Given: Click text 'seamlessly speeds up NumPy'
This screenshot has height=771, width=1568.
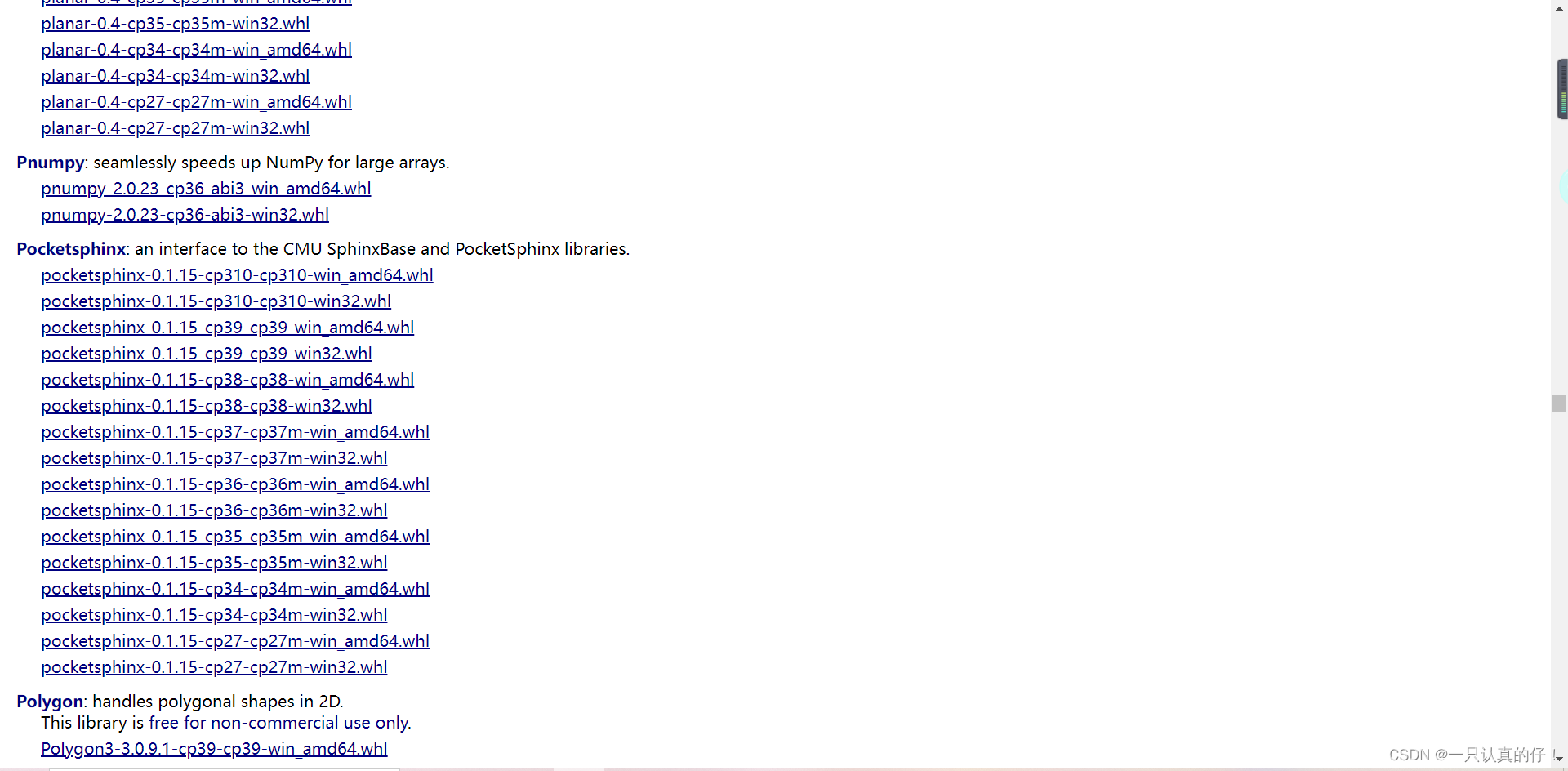Looking at the screenshot, I should tap(208, 163).
